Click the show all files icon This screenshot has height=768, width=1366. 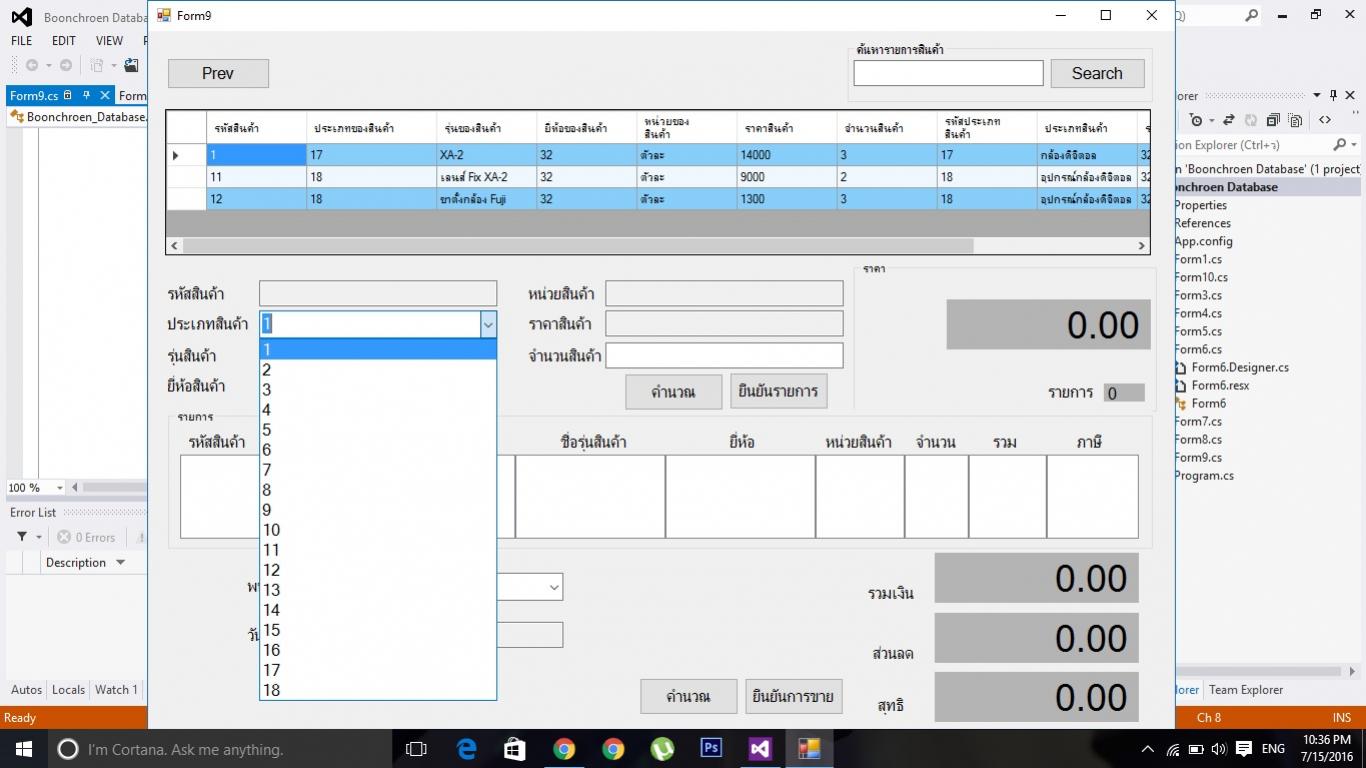[x=1295, y=120]
